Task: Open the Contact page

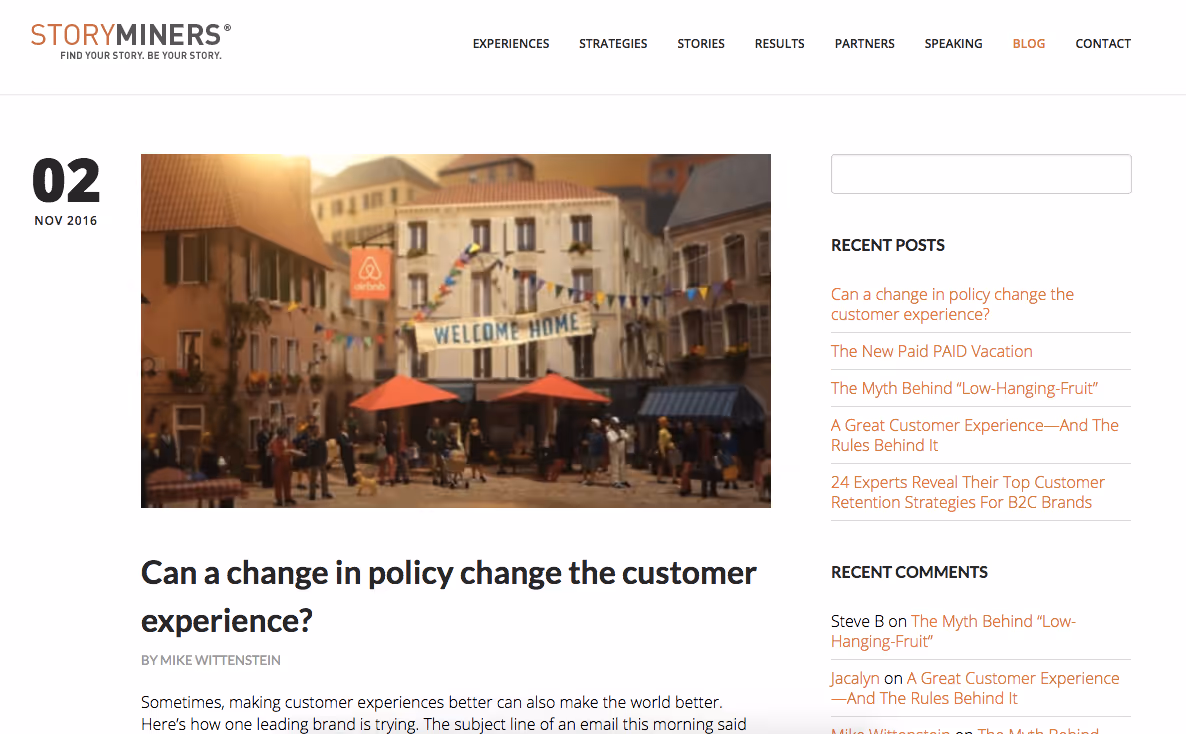Action: pos(1103,44)
